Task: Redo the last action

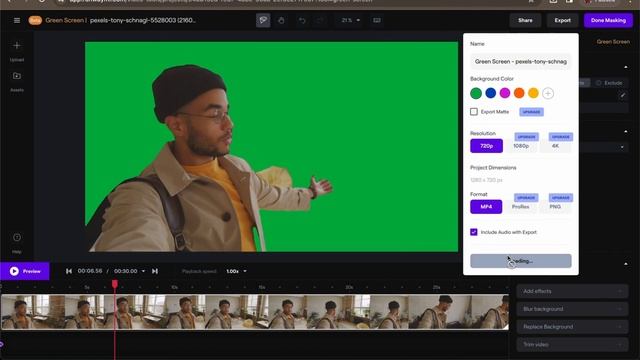Action: 320,20
